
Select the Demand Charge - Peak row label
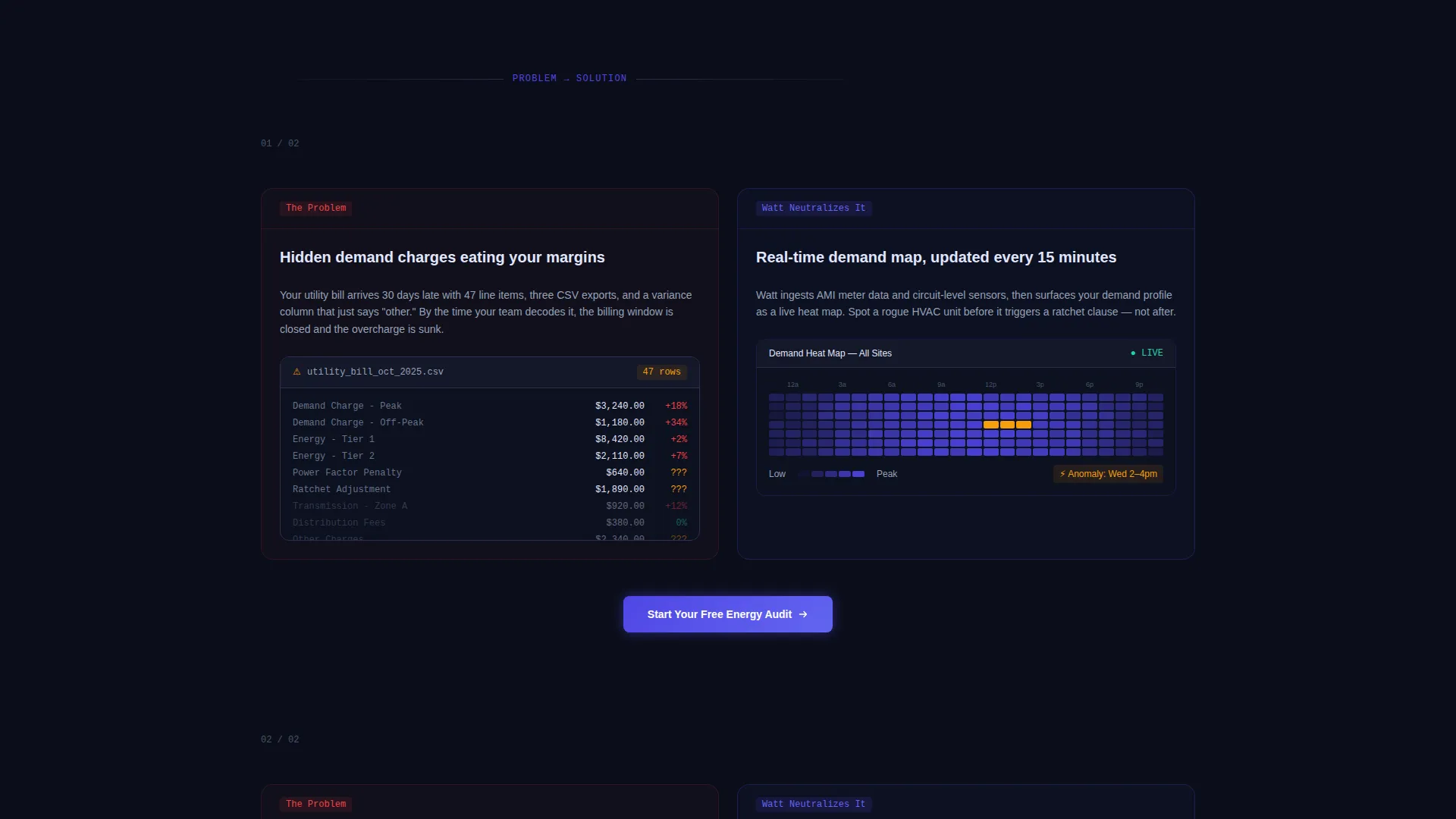tap(347, 406)
